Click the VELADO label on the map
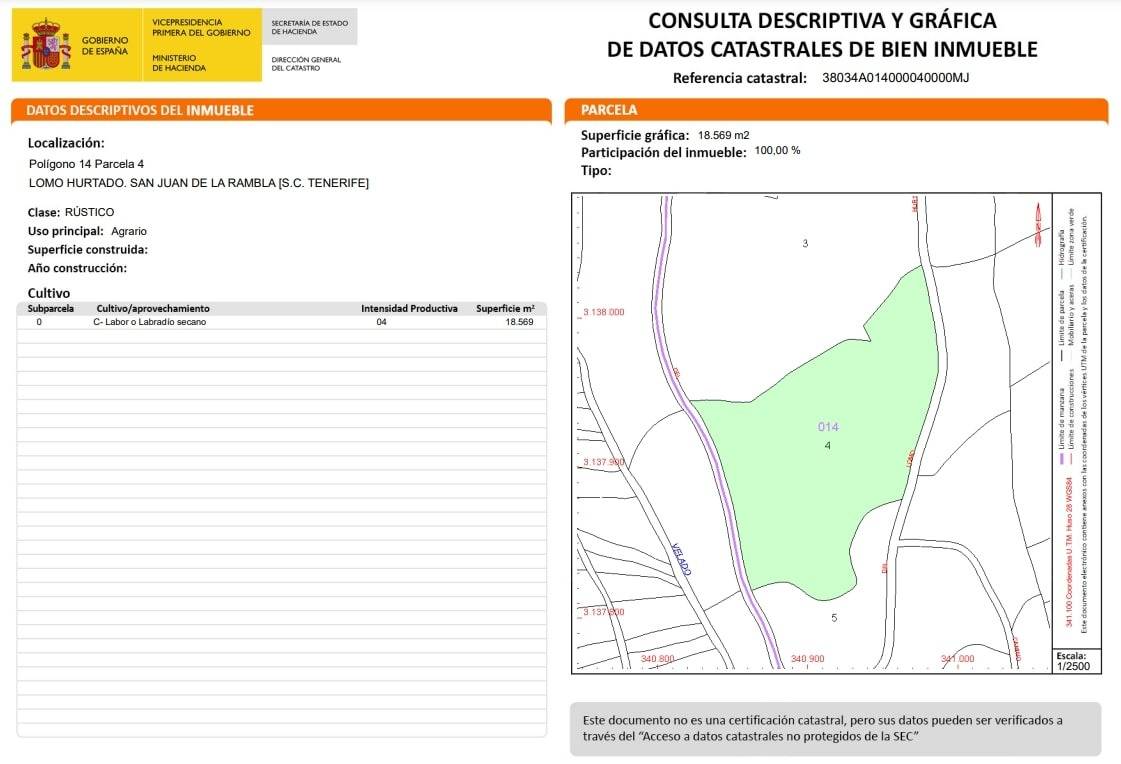 pyautogui.click(x=681, y=559)
